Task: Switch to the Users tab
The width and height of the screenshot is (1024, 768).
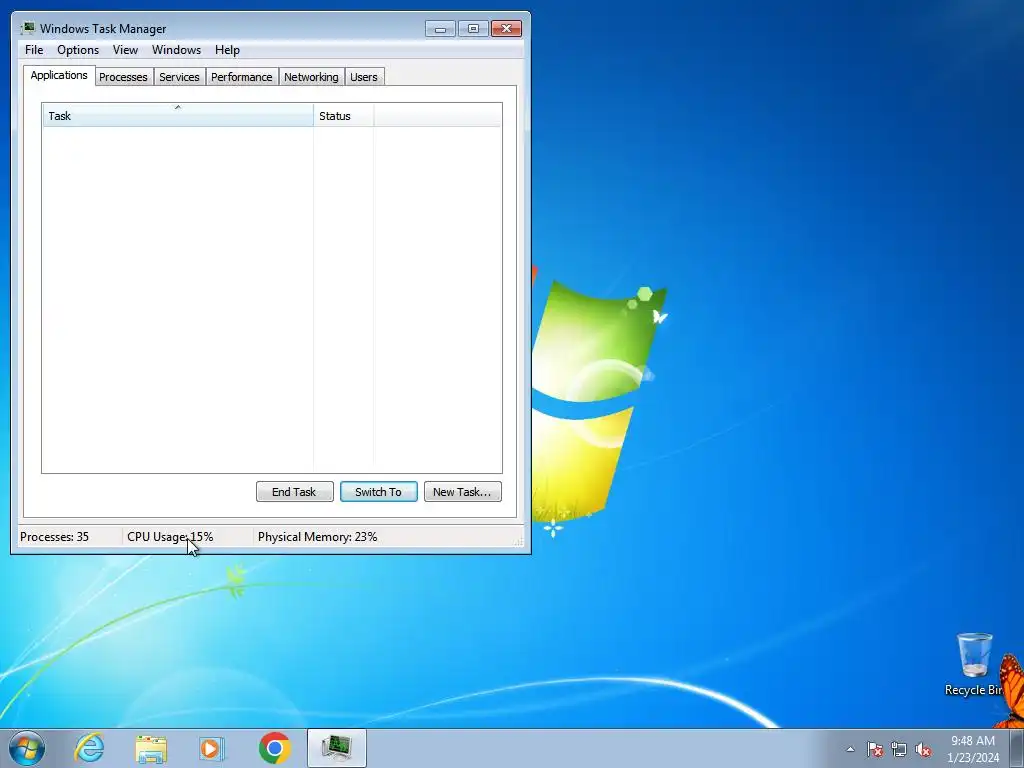Action: (x=364, y=77)
